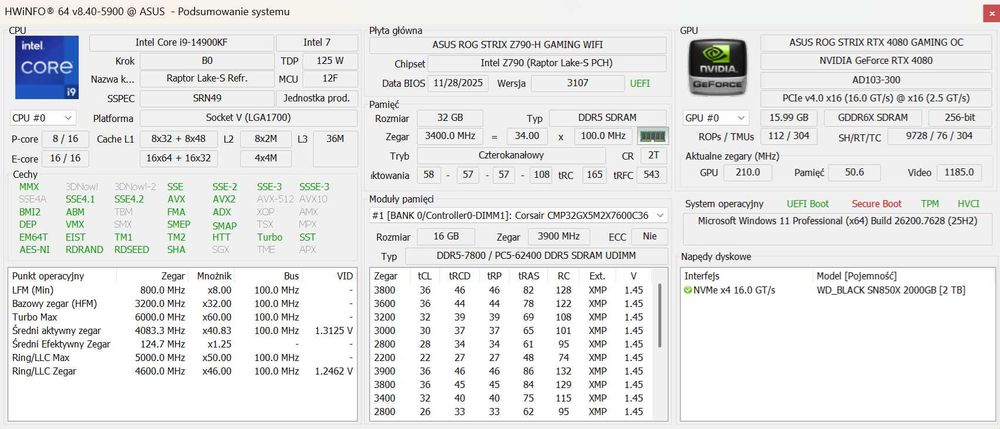Viewport: 1000px width, 429px height.
Task: Click the Turbo Max operating point row
Action: 182,317
